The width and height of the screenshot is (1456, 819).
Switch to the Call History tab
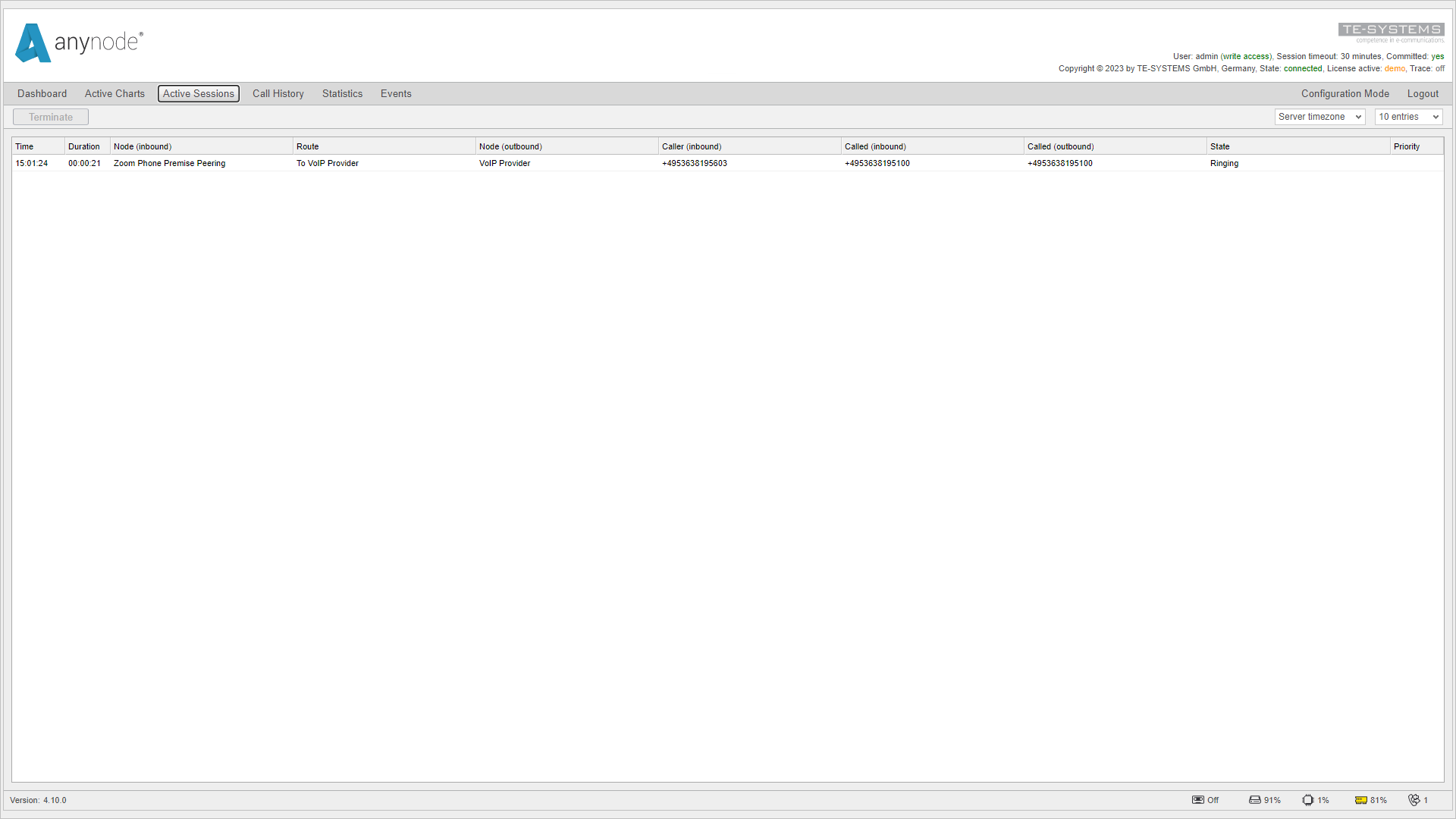click(x=278, y=94)
